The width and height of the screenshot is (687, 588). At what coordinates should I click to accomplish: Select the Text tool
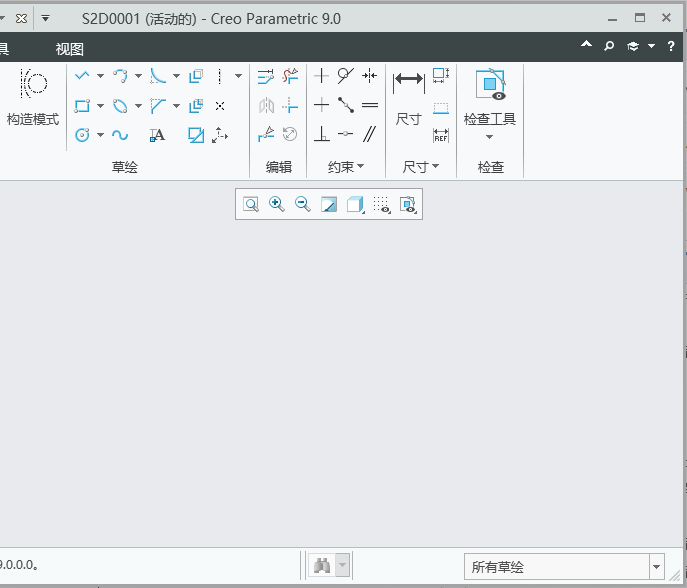[x=158, y=135]
